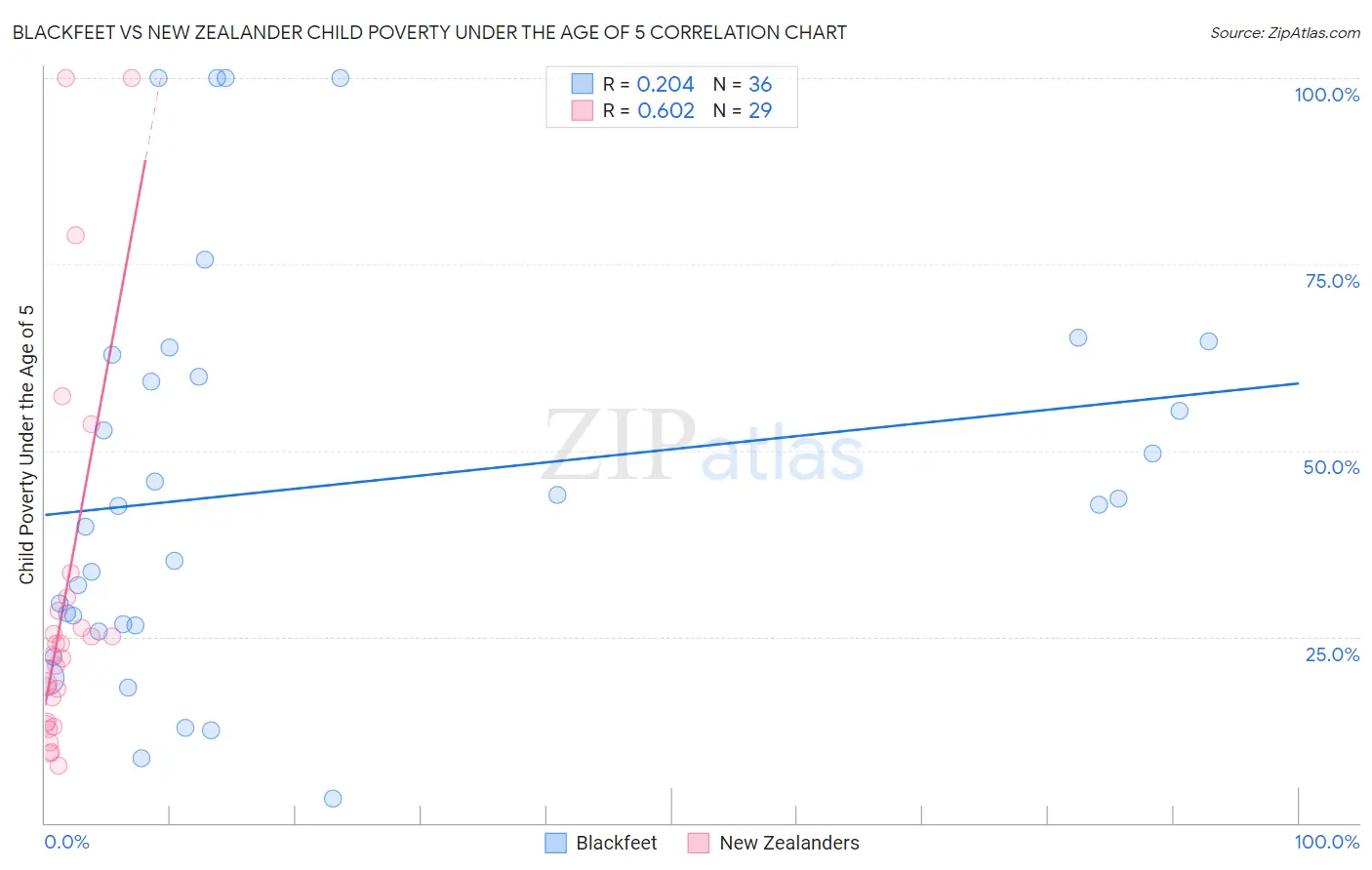Image resolution: width=1372 pixels, height=870 pixels.
Task: Click the chart title text
Action: pos(429,33)
